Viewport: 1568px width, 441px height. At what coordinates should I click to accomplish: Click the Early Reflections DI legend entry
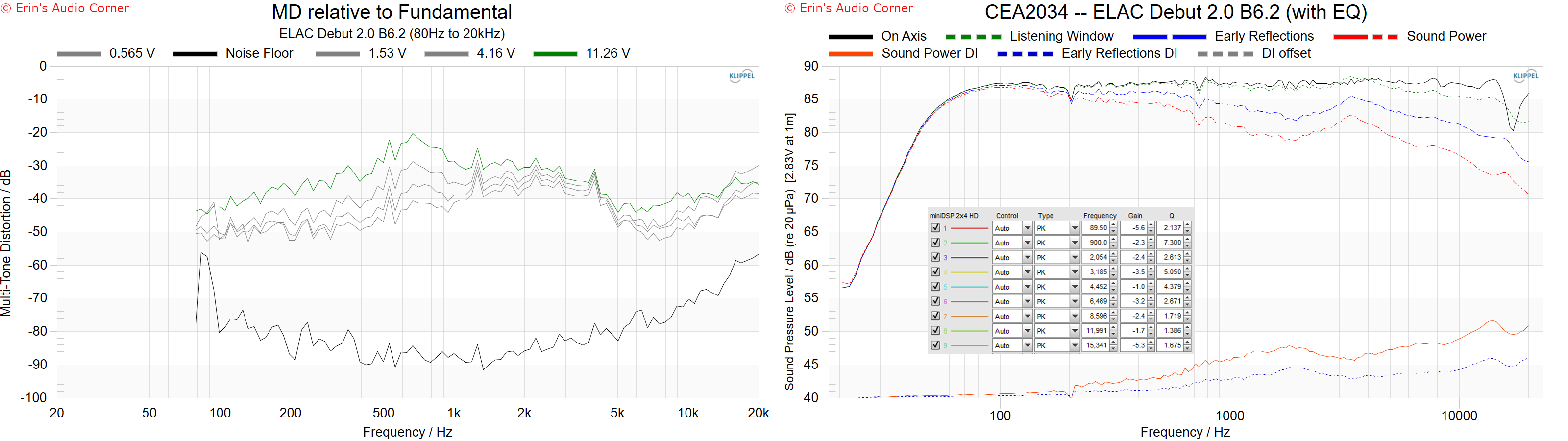pos(1087,53)
